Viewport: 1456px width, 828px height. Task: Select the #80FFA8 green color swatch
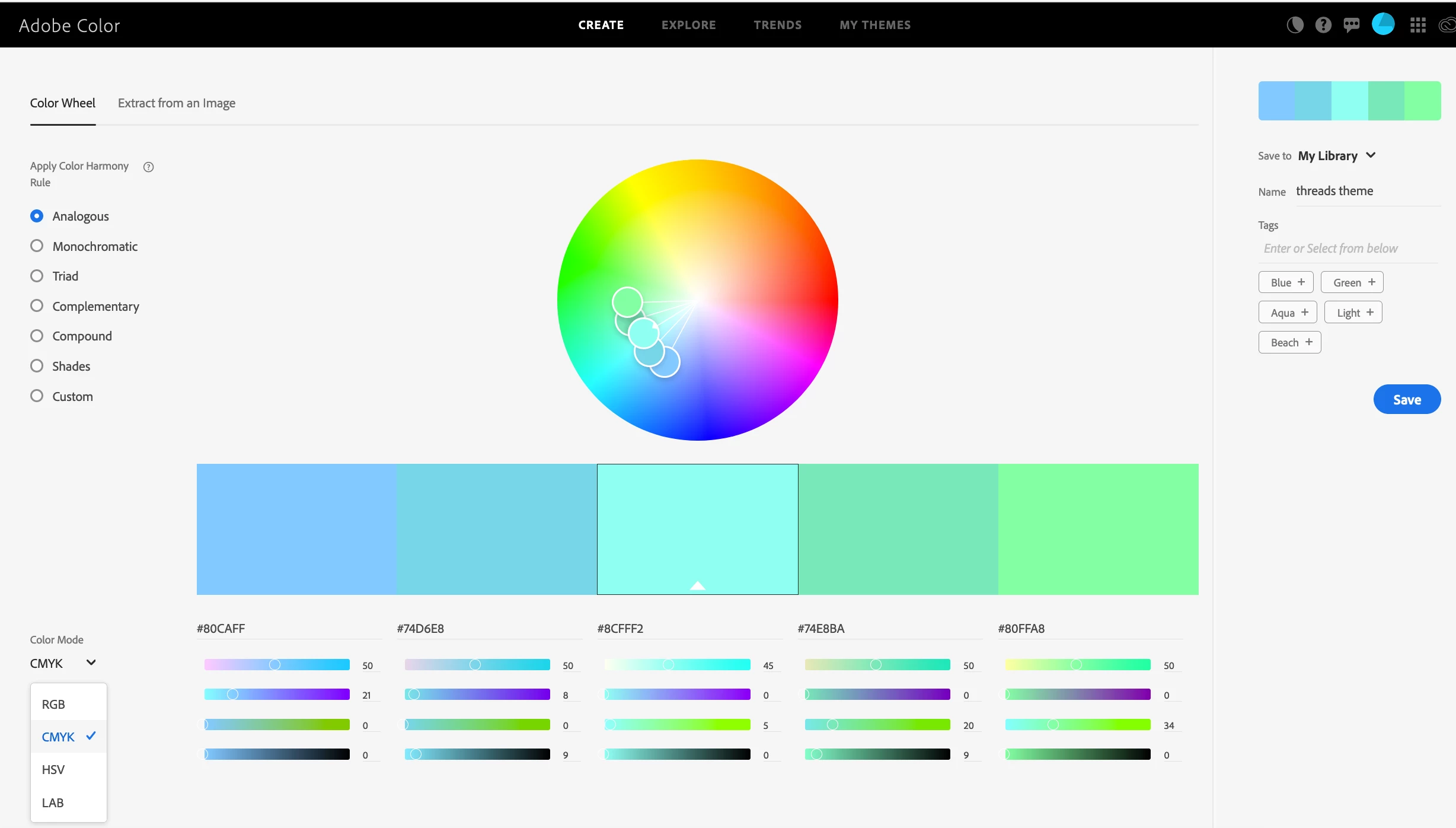click(x=1098, y=529)
